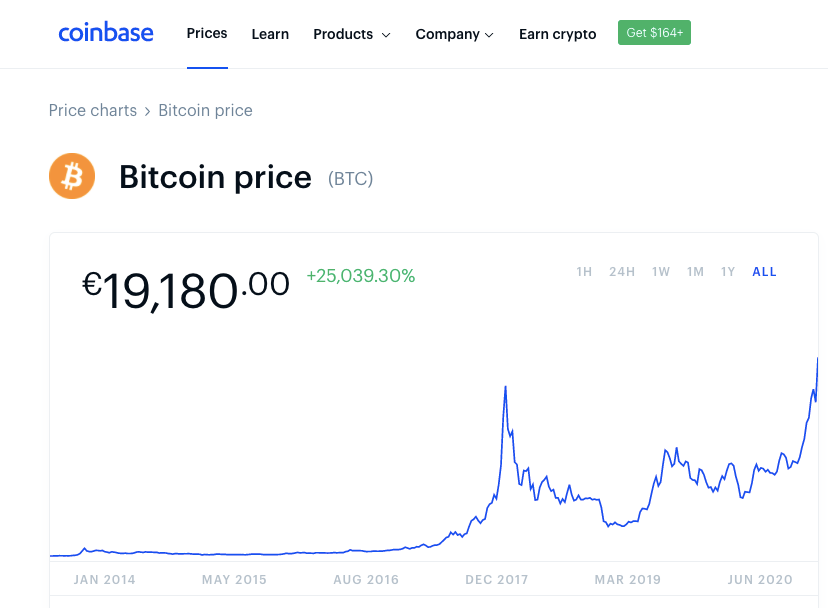The image size is (828, 608).
Task: Select the ALL time range
Action: click(764, 272)
